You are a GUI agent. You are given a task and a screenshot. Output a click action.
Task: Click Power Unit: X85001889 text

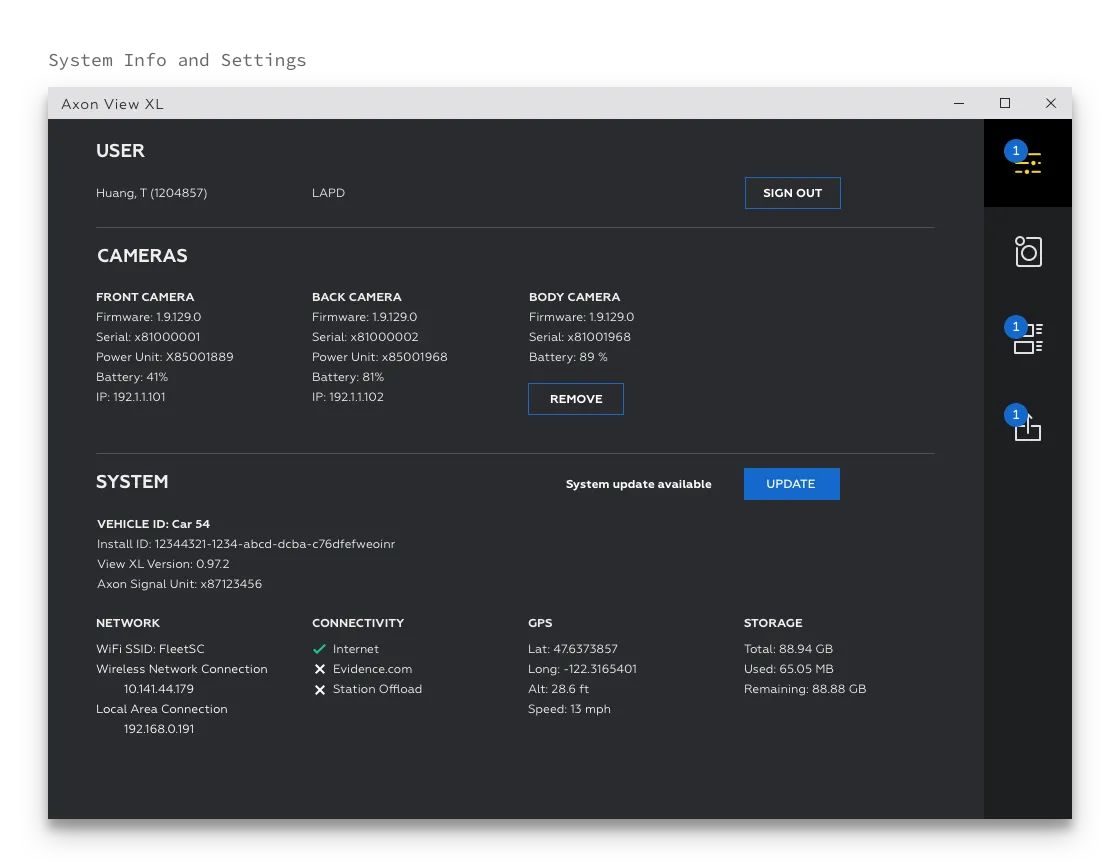(x=164, y=356)
